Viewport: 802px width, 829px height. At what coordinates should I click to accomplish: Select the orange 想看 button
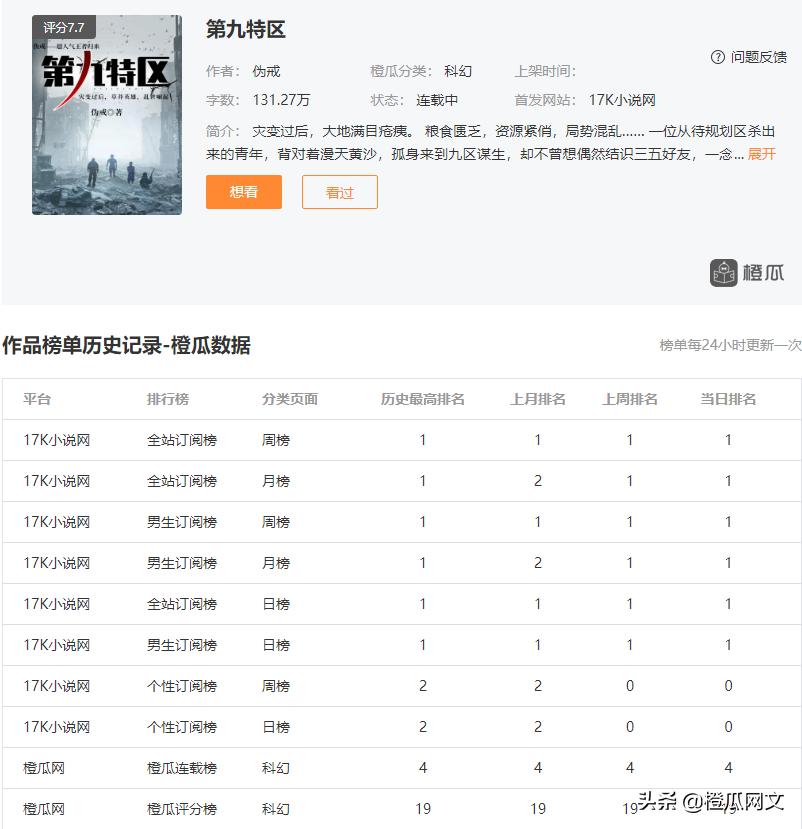coord(243,191)
